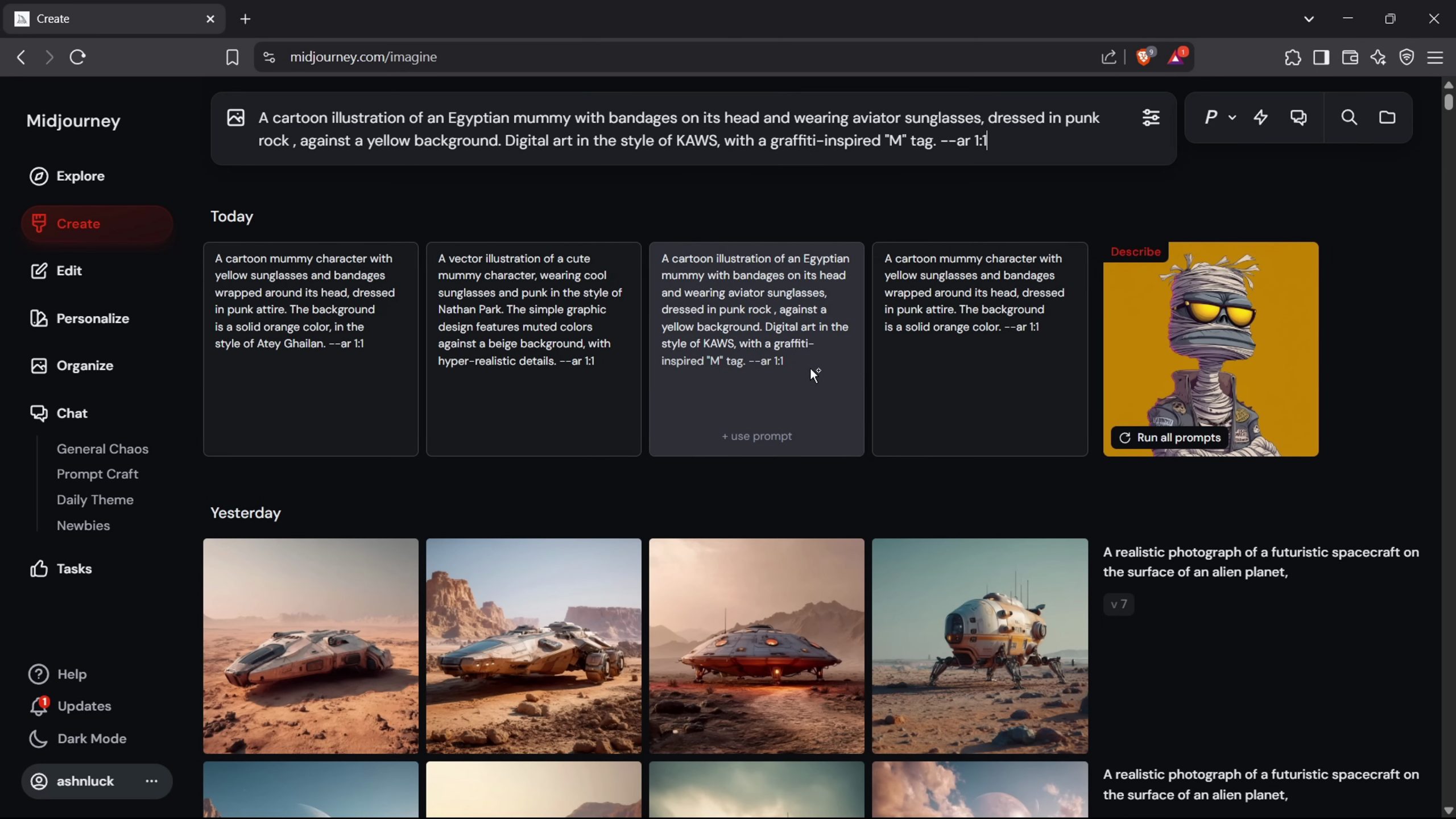Open the red flying saucer thumbnail
Image resolution: width=1456 pixels, height=819 pixels.
click(756, 646)
